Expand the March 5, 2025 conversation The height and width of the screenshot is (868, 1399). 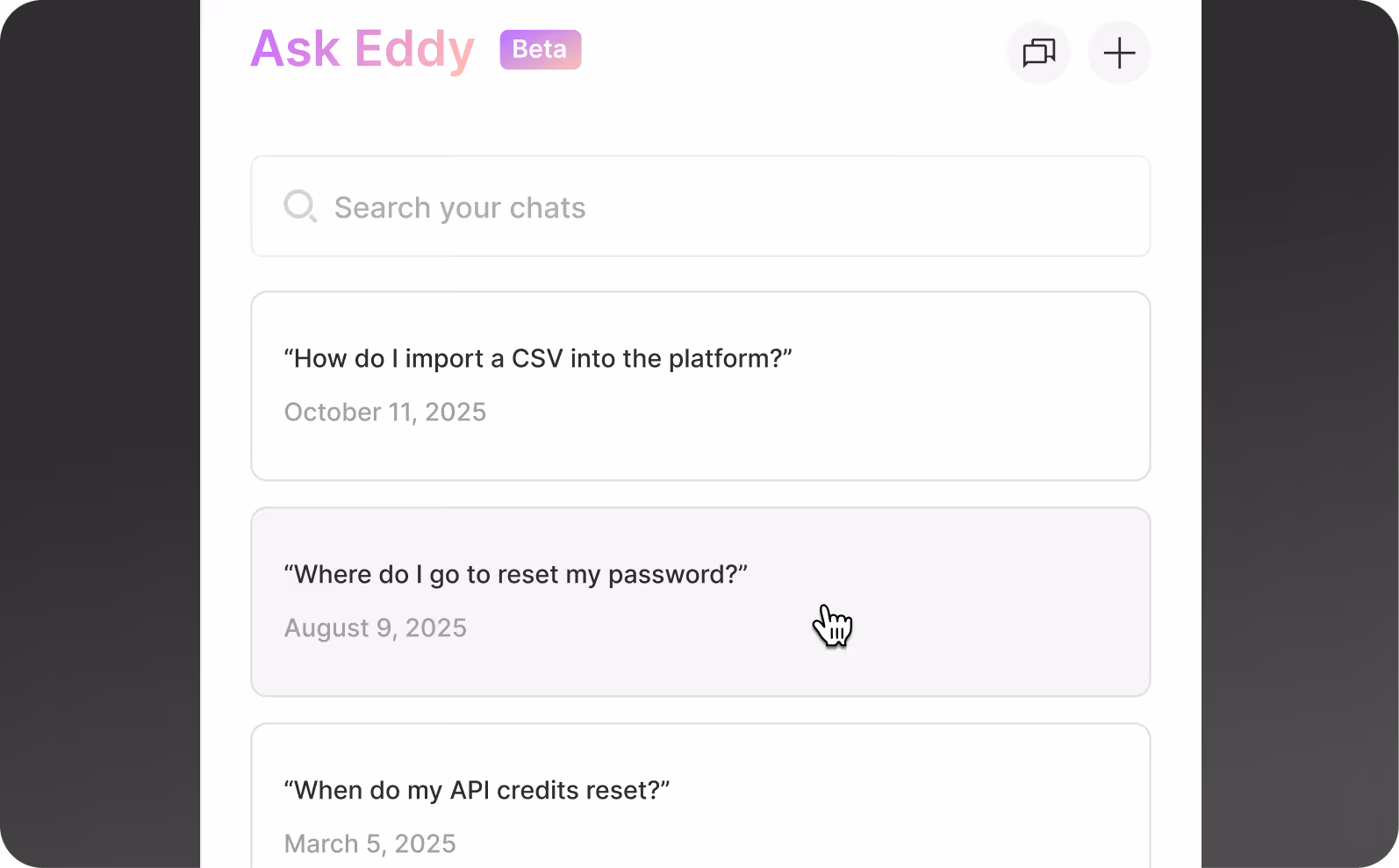click(x=700, y=799)
